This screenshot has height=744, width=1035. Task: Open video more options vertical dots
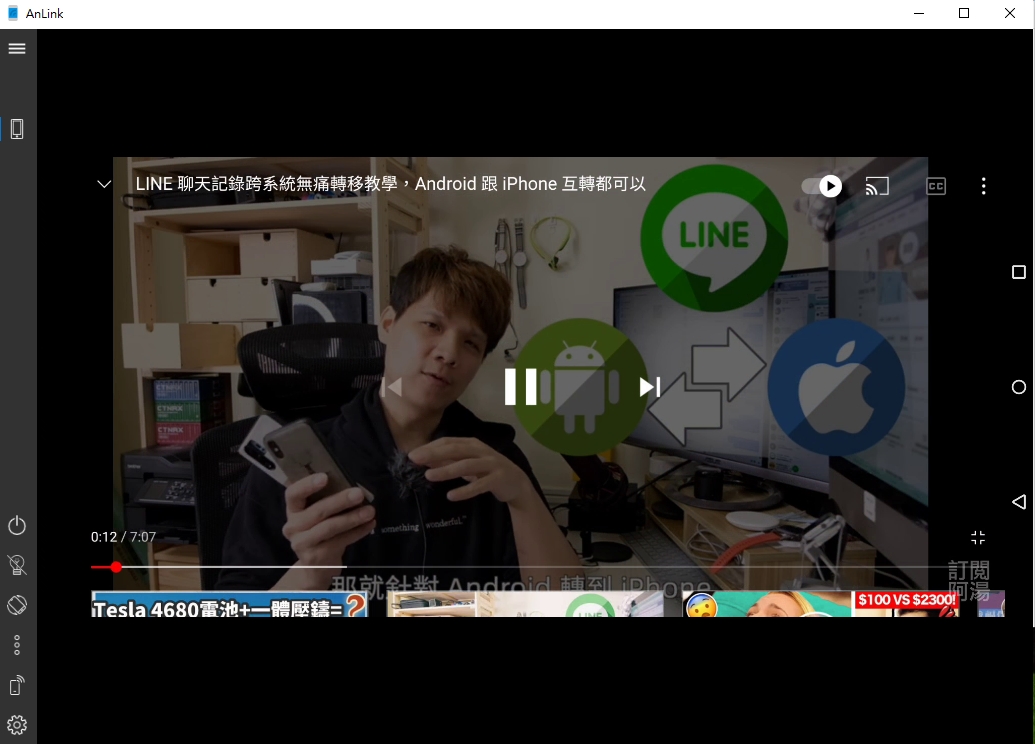(x=984, y=186)
